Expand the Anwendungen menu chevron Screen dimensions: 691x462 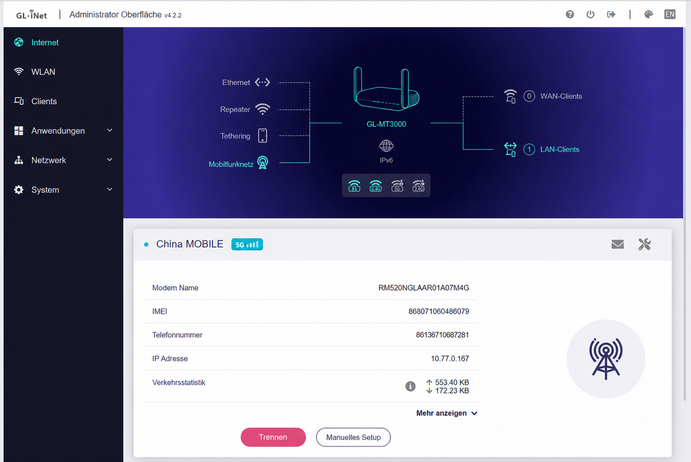pos(110,130)
